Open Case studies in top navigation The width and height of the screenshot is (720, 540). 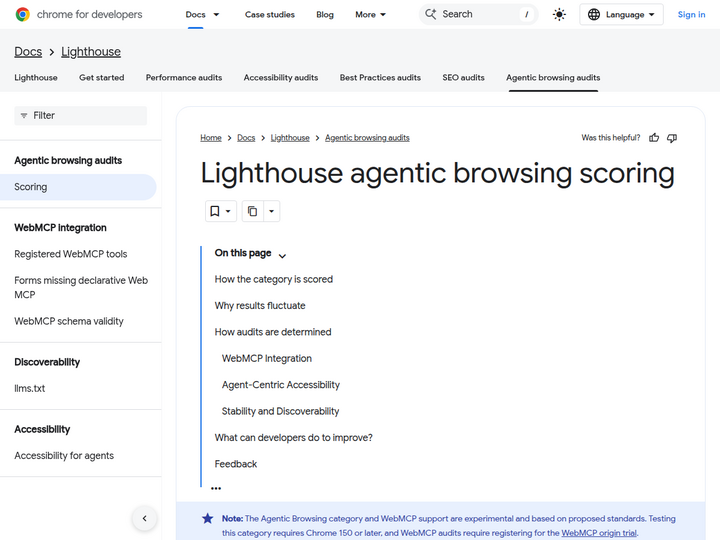coord(270,15)
